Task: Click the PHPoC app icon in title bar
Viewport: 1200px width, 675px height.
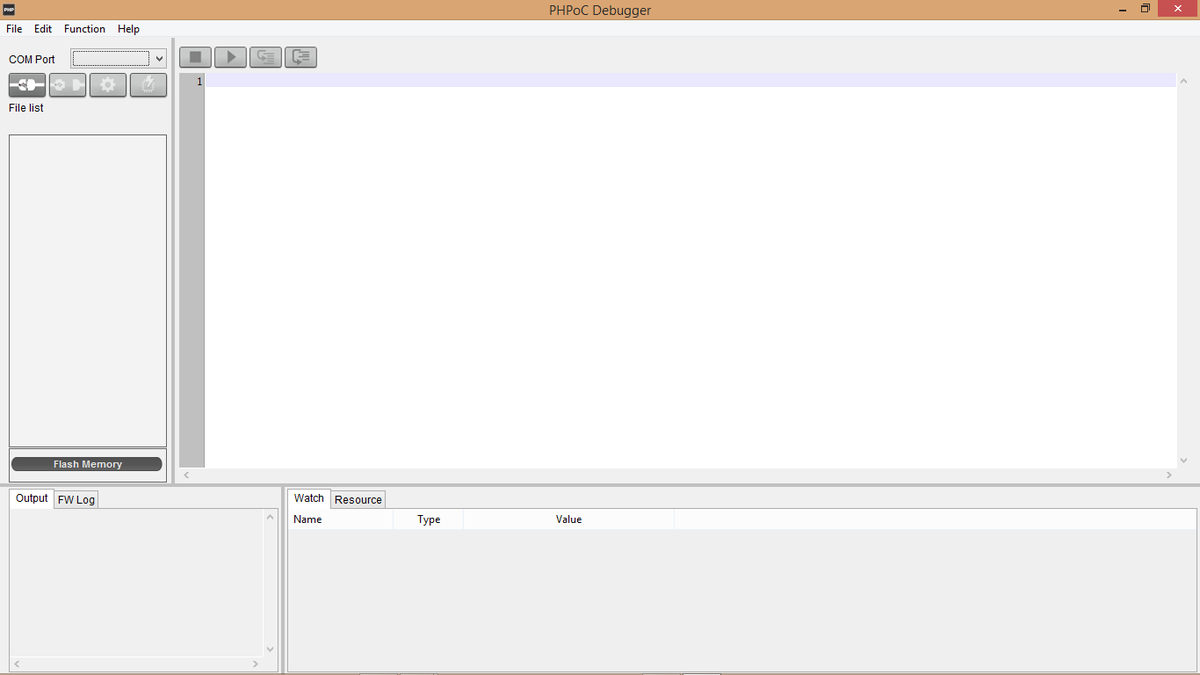Action: [11, 10]
